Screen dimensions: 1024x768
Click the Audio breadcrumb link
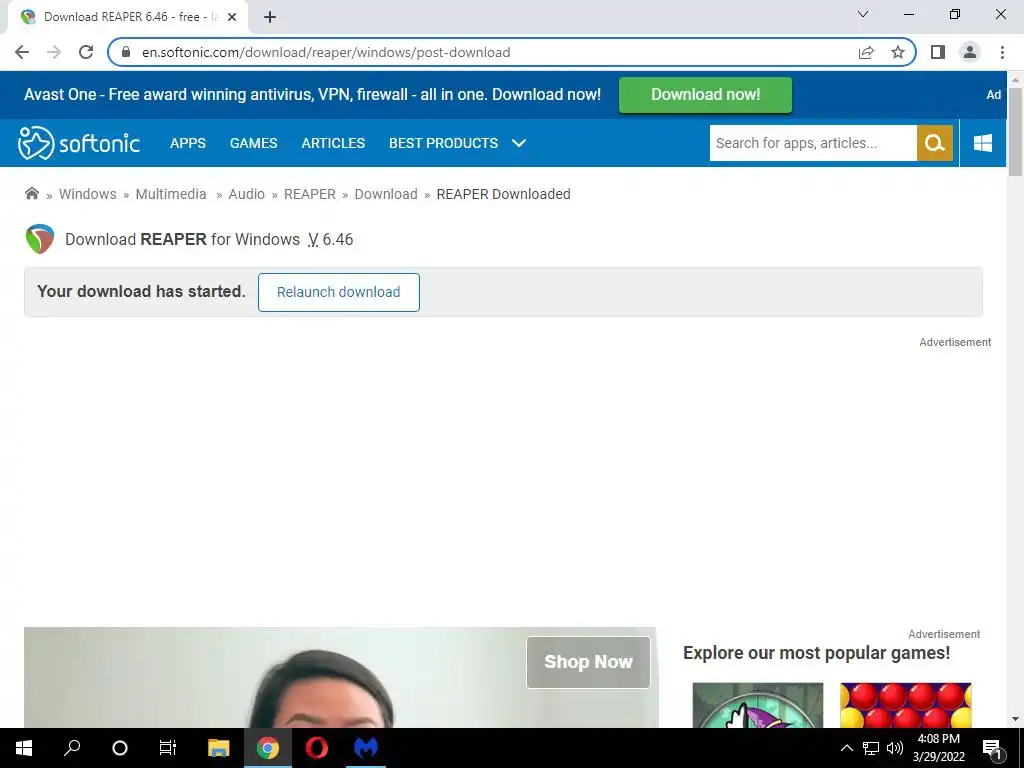(246, 194)
